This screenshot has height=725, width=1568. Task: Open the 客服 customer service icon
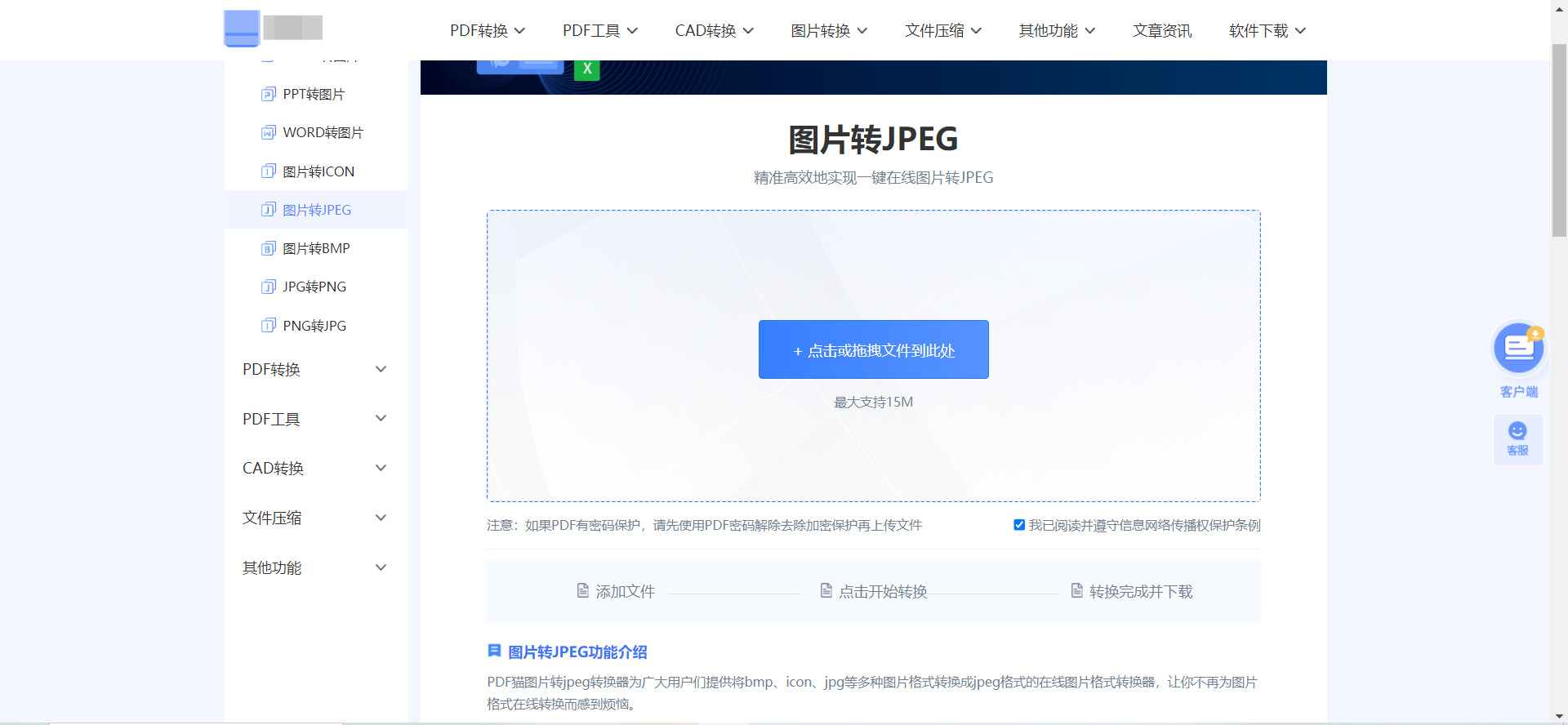click(x=1518, y=439)
